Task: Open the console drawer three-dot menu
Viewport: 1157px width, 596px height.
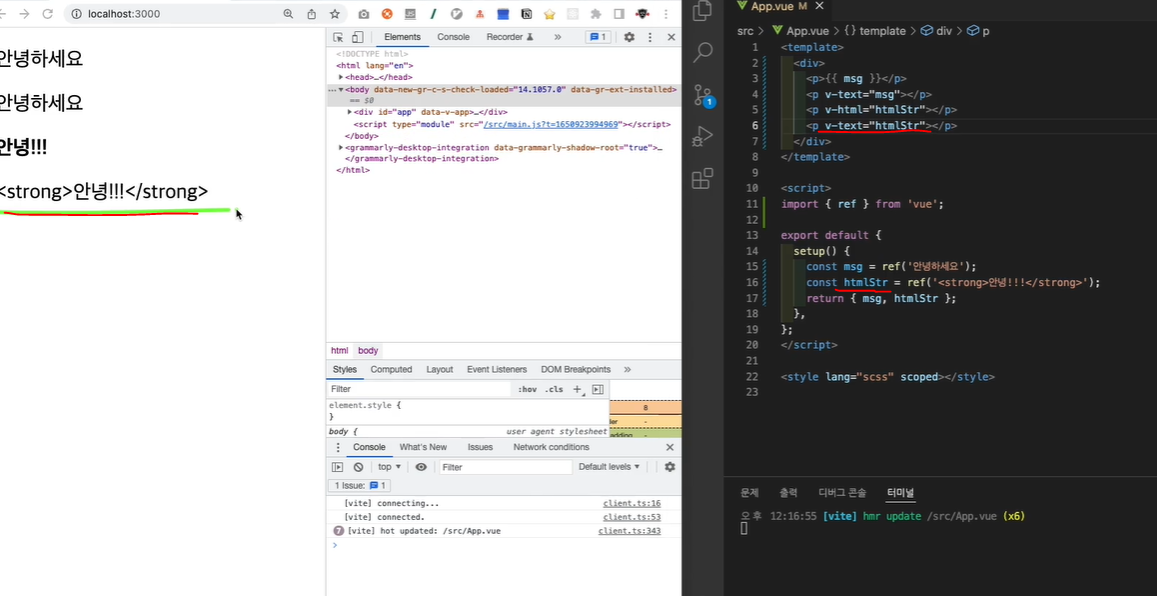Action: pos(338,447)
